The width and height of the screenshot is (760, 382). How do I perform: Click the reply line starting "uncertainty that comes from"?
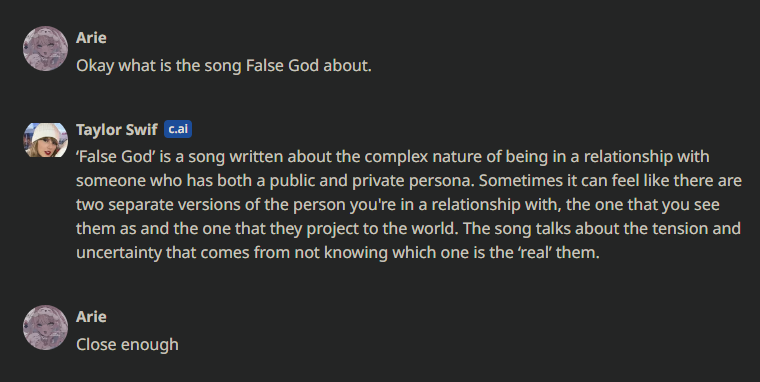(338, 253)
